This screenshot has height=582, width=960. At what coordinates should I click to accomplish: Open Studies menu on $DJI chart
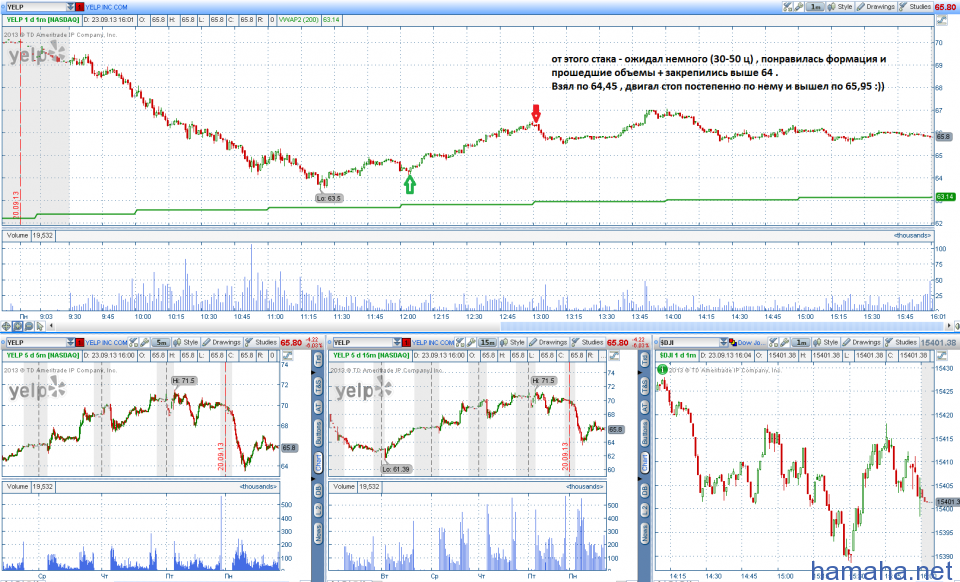coord(901,343)
